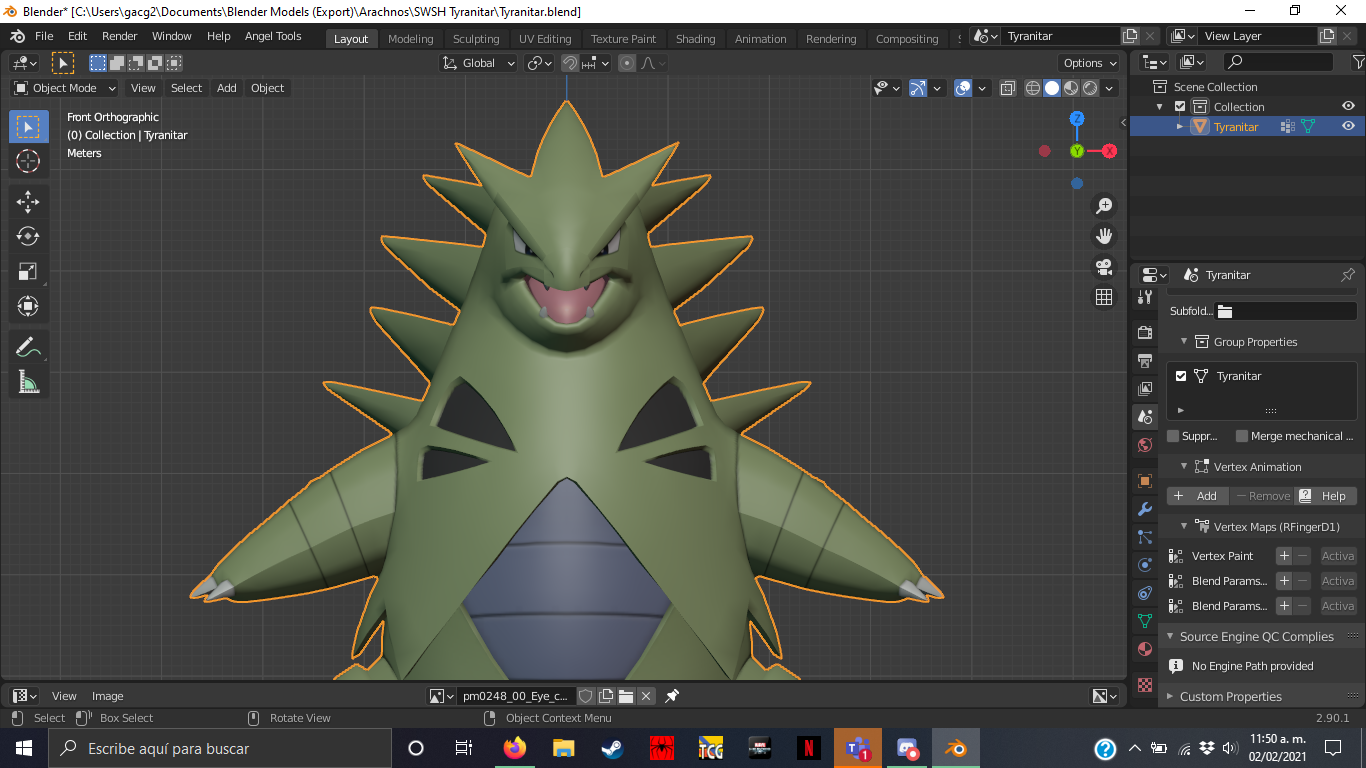Select the Select Box tool

tap(28, 126)
